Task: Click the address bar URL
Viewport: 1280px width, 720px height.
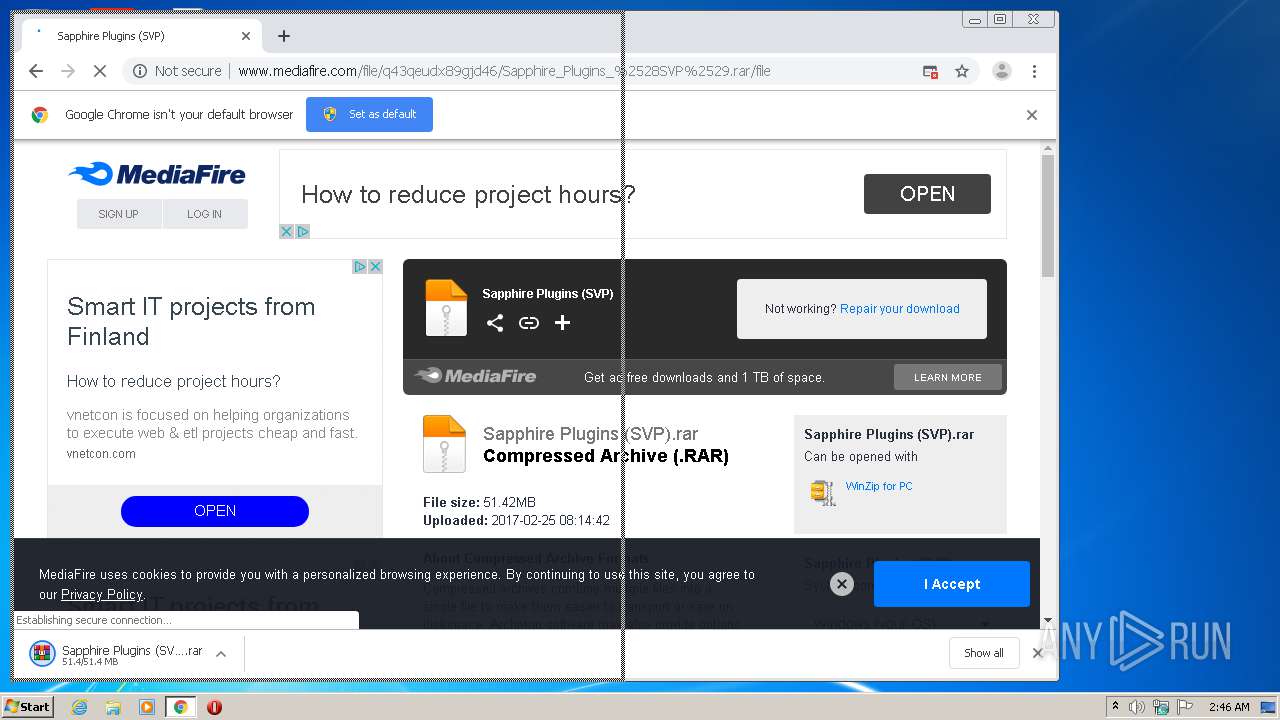Action: (x=504, y=71)
